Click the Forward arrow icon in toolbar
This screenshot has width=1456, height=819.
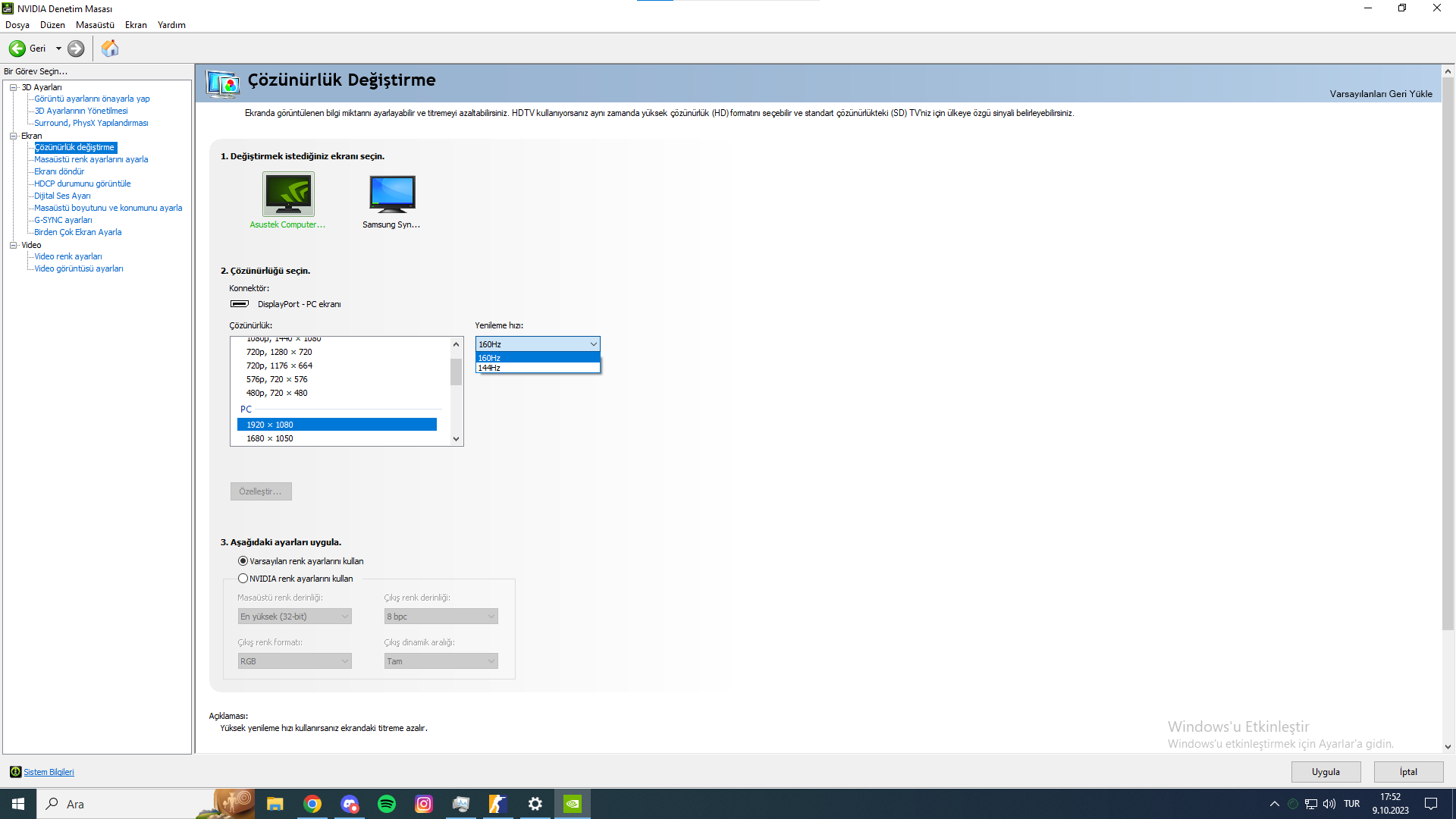pos(76,49)
